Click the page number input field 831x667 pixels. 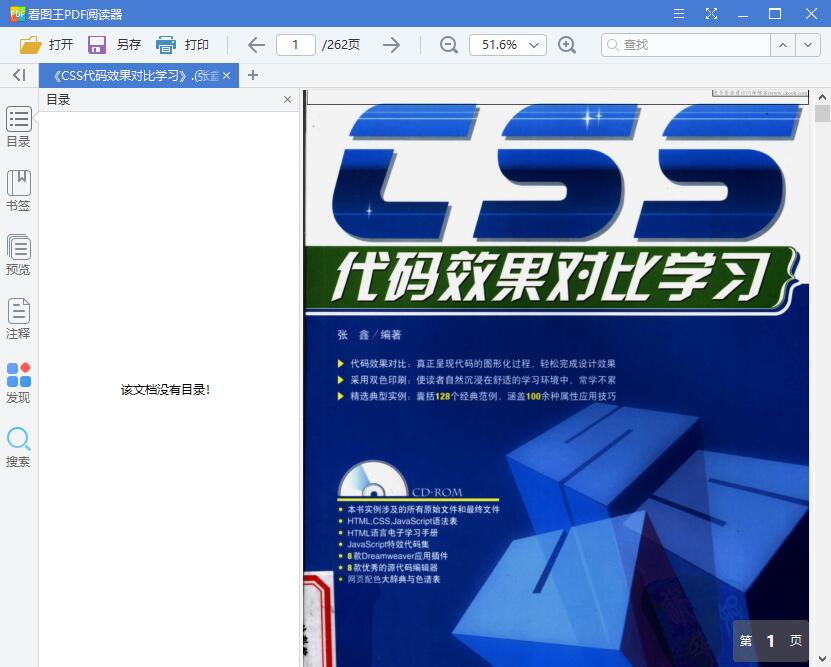pos(296,45)
